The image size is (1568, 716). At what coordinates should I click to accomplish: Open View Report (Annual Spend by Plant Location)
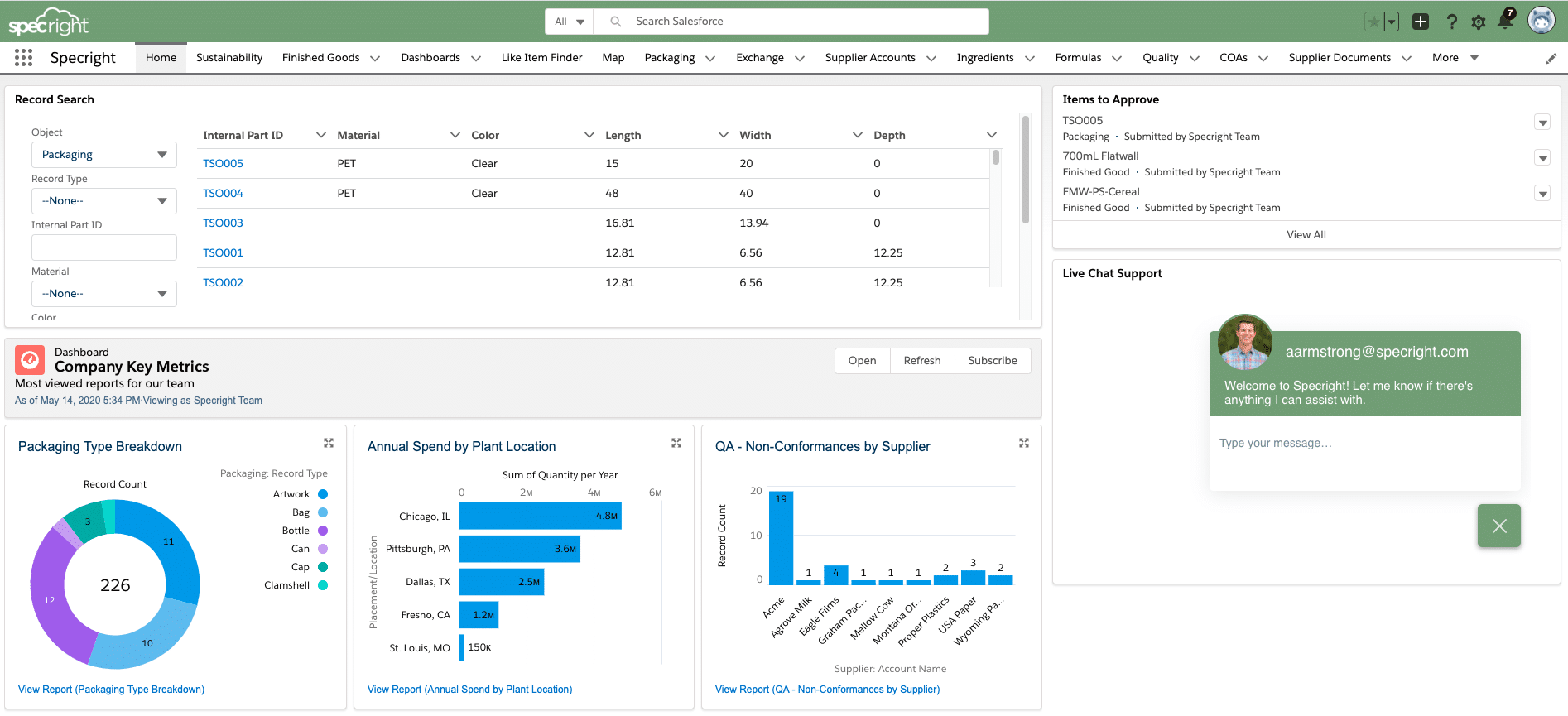(469, 690)
